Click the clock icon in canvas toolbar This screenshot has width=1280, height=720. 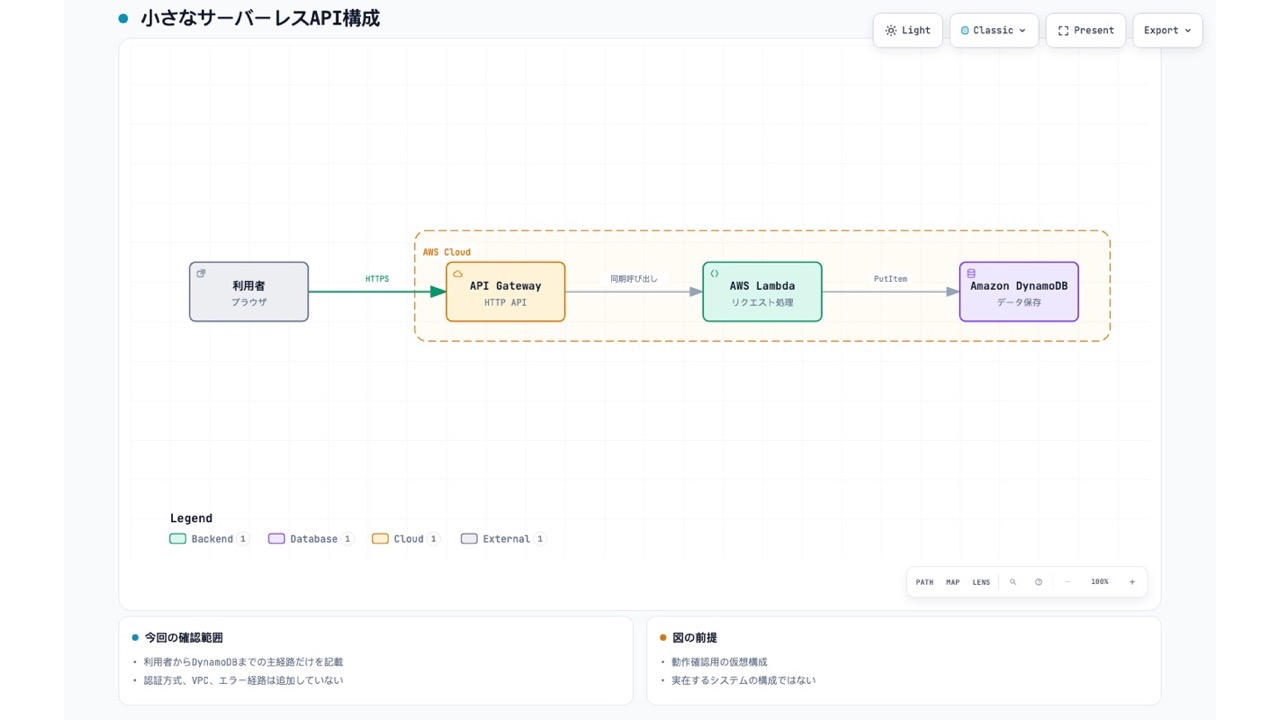1038,582
